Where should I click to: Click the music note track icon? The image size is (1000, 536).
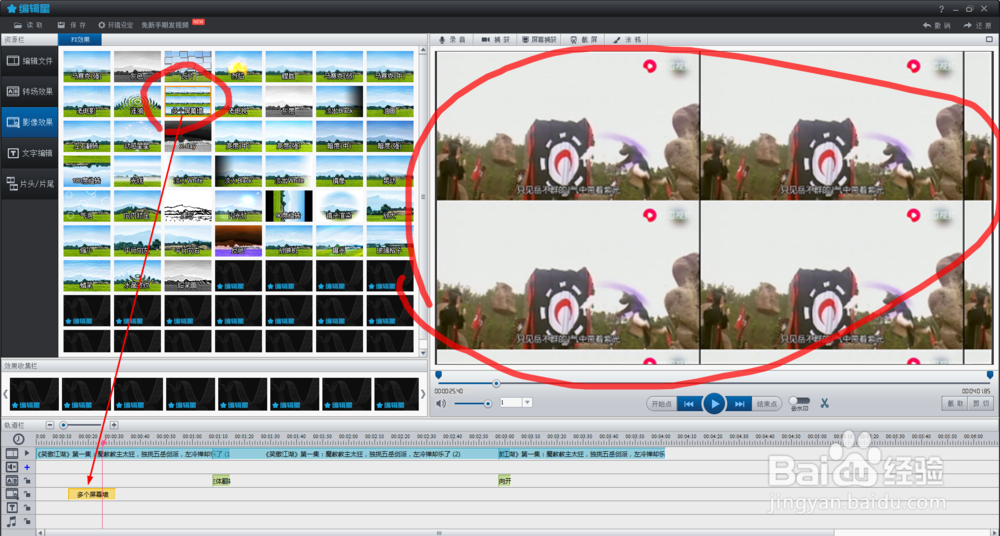point(12,521)
